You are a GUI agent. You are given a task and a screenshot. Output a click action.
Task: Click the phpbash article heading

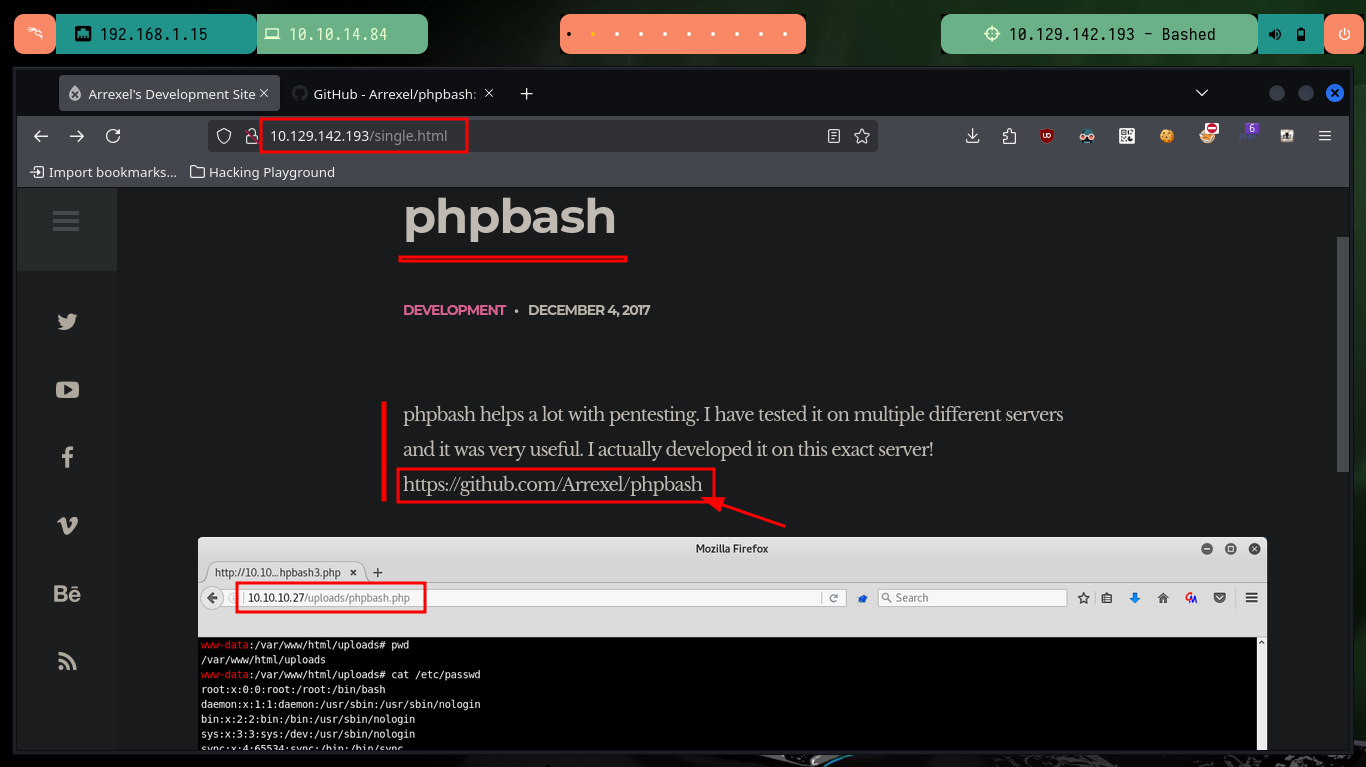510,217
